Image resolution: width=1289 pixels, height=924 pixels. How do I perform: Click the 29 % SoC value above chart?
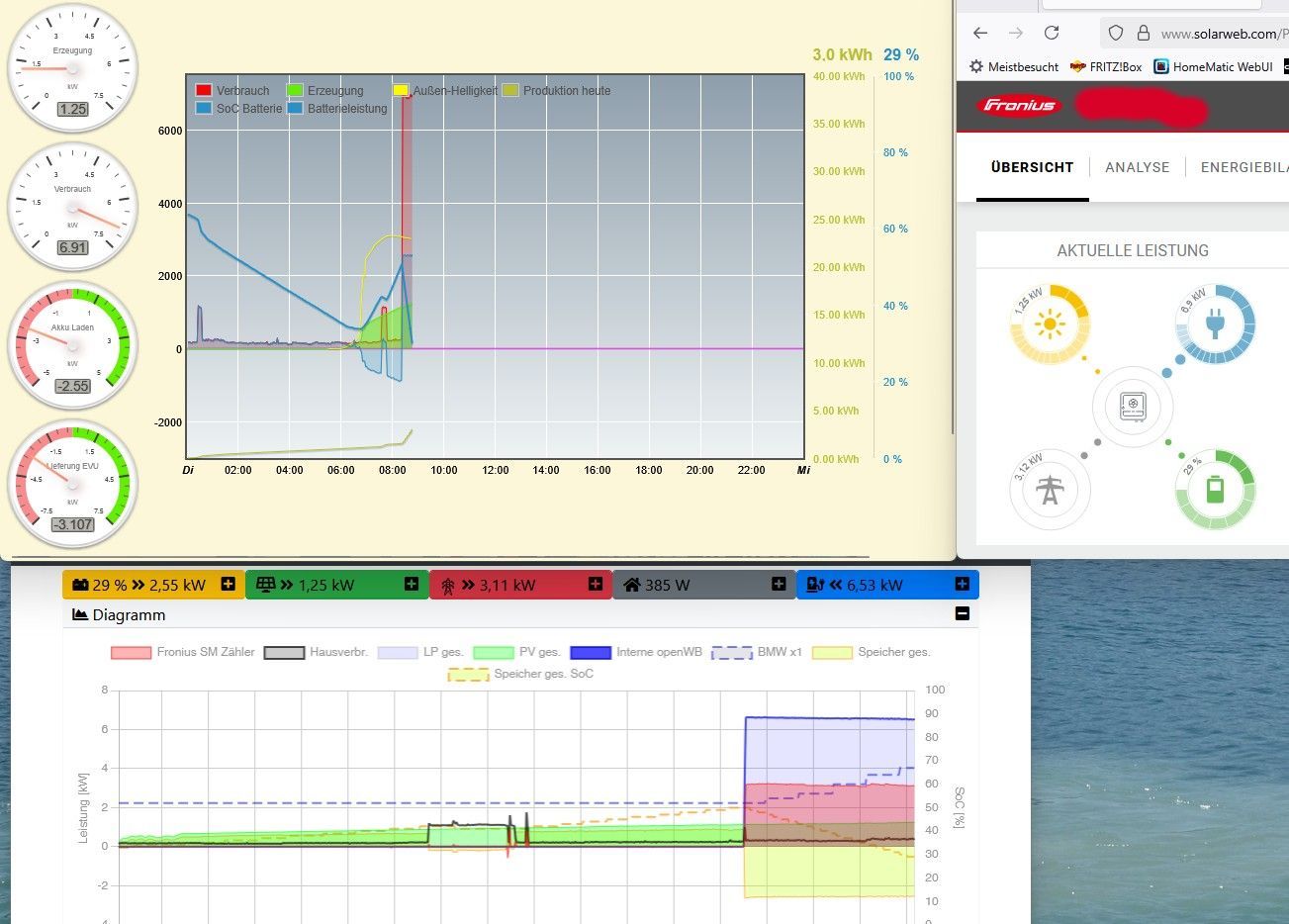pos(901,55)
